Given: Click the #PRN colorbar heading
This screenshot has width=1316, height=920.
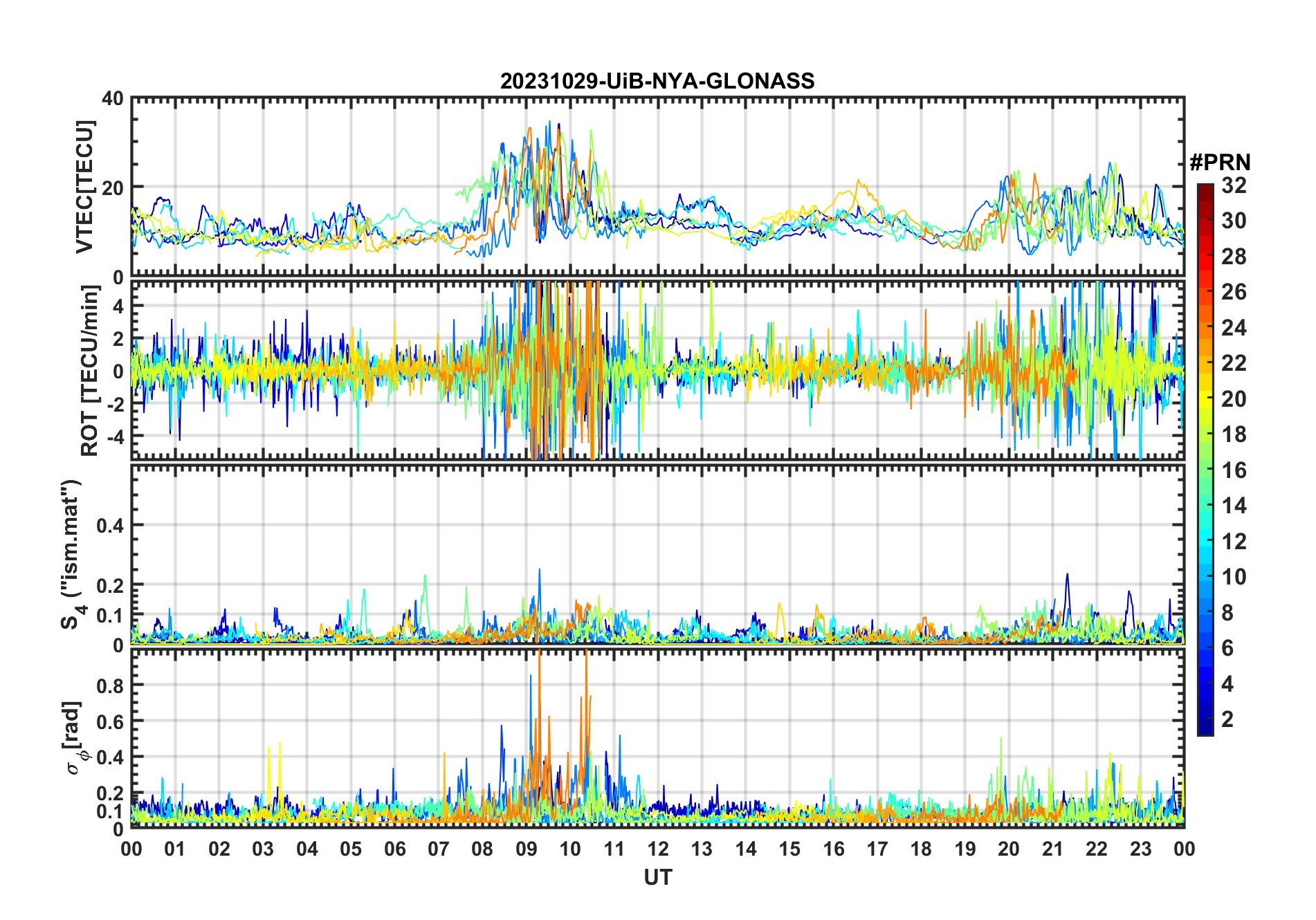Looking at the screenshot, I should point(1219,163).
